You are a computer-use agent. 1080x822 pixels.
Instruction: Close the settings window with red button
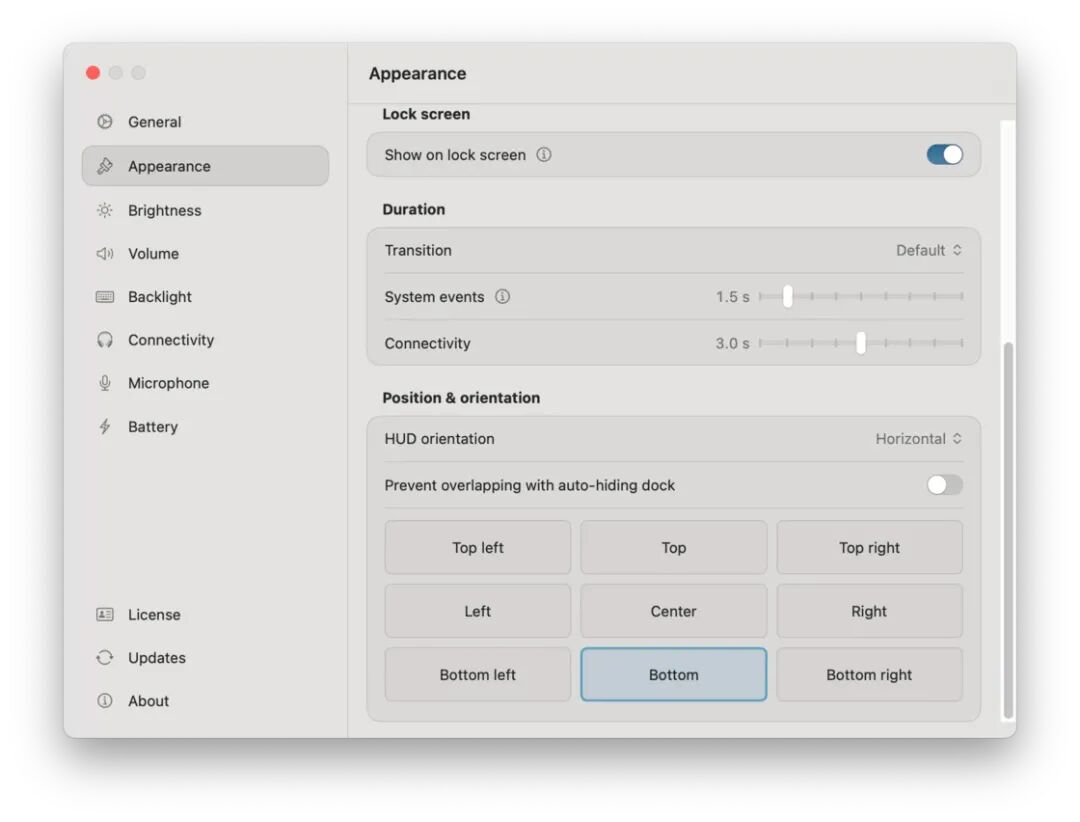tap(93, 73)
